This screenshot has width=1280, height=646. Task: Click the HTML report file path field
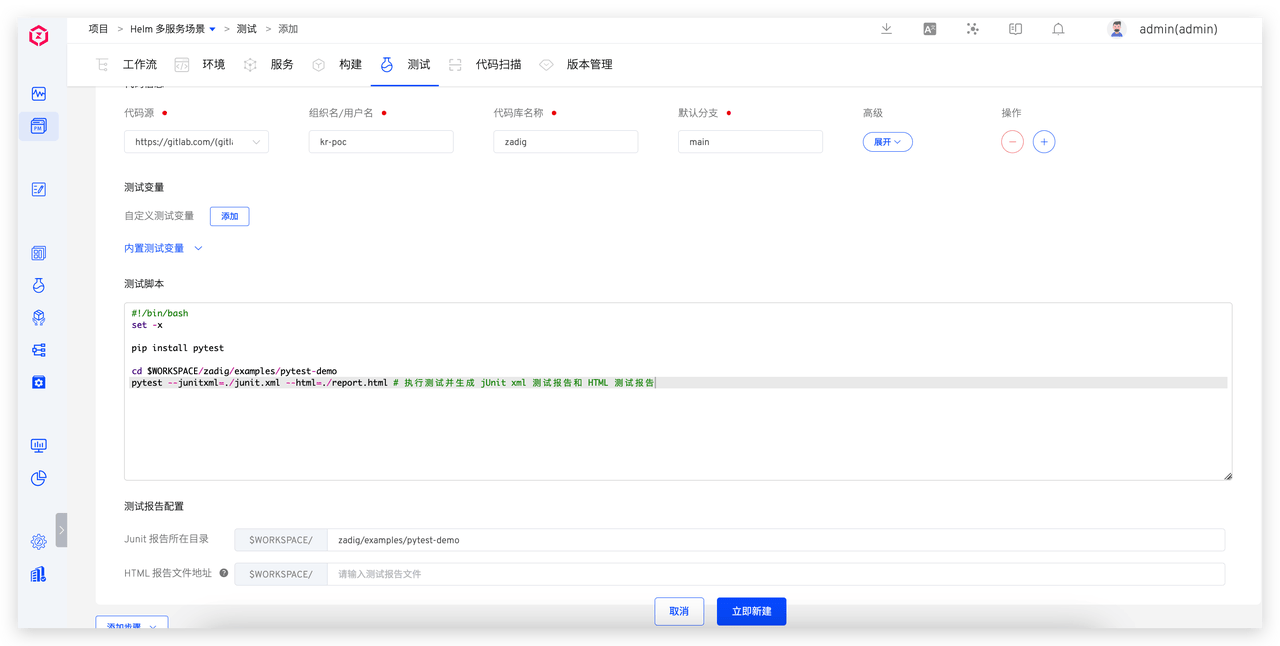coord(775,574)
